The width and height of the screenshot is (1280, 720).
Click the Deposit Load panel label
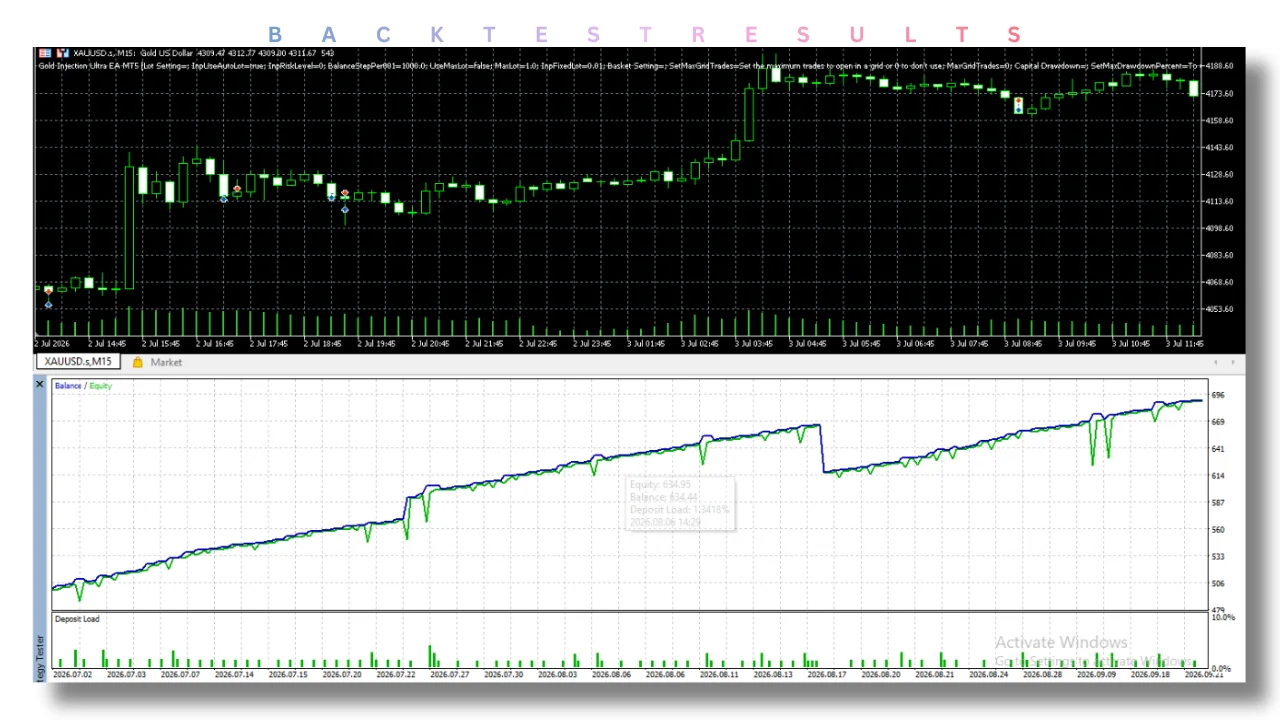[x=77, y=619]
